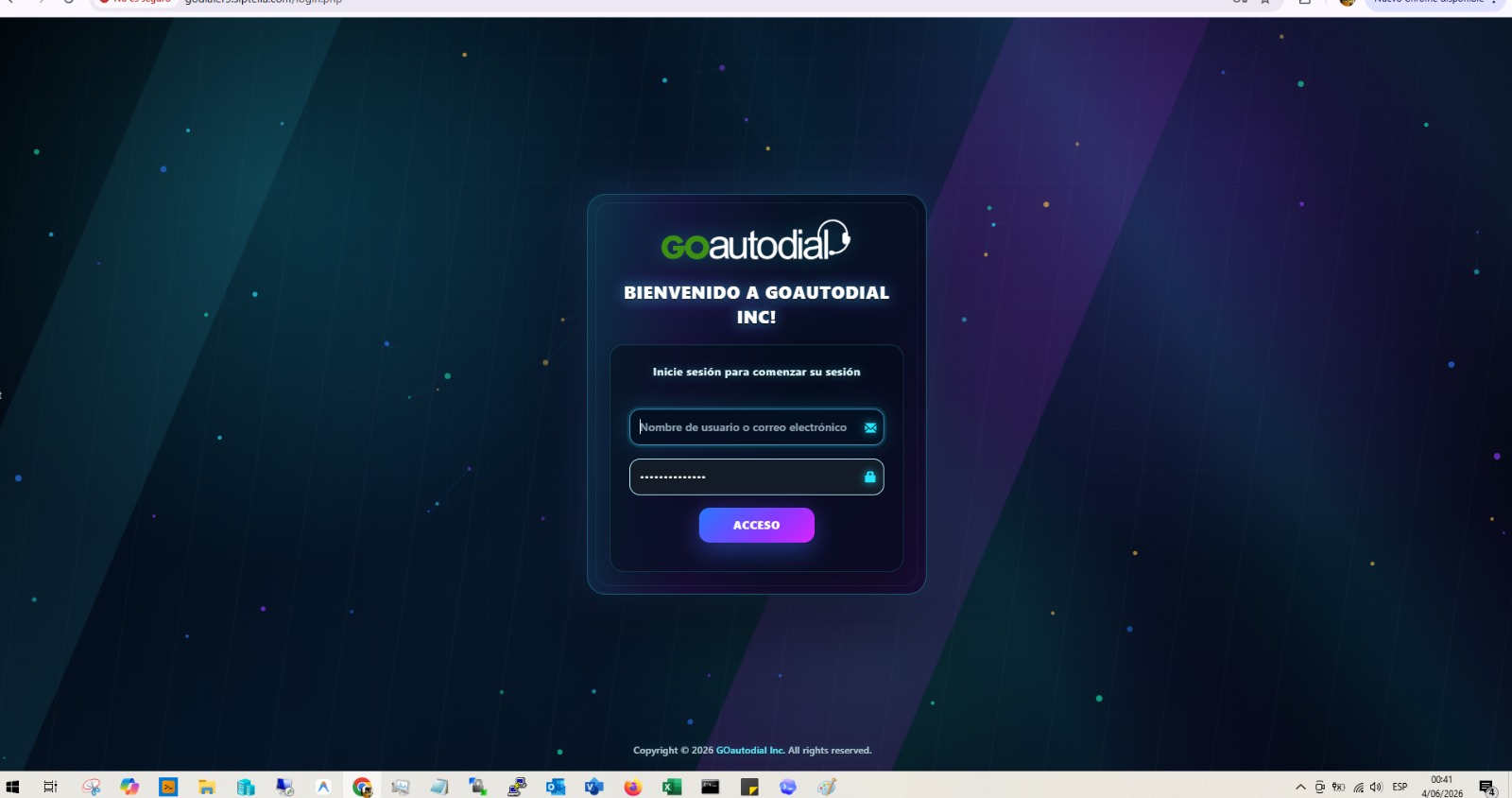Click the username or email input field
This screenshot has width=1512, height=798.
(756, 427)
